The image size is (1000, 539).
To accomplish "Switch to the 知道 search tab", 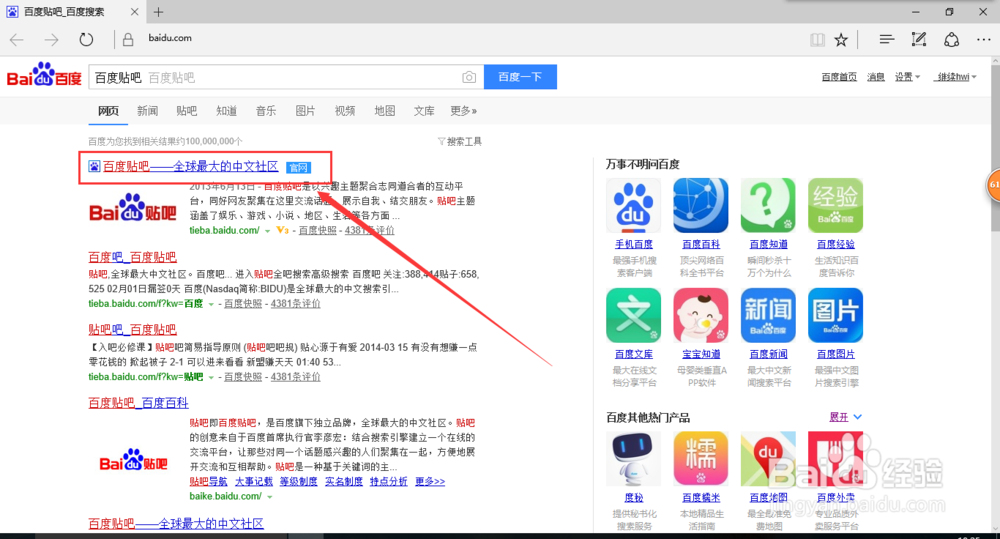I will (x=226, y=111).
